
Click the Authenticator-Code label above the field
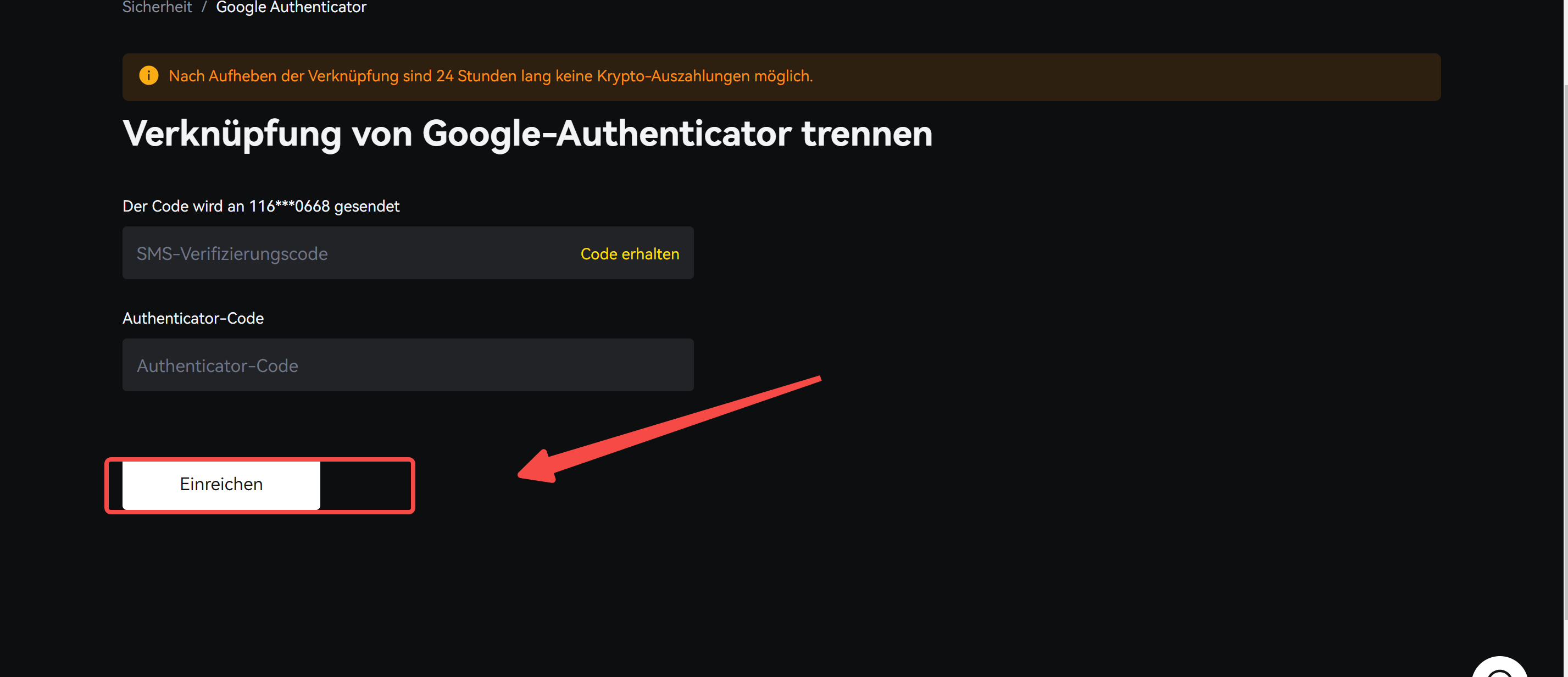pyautogui.click(x=193, y=318)
